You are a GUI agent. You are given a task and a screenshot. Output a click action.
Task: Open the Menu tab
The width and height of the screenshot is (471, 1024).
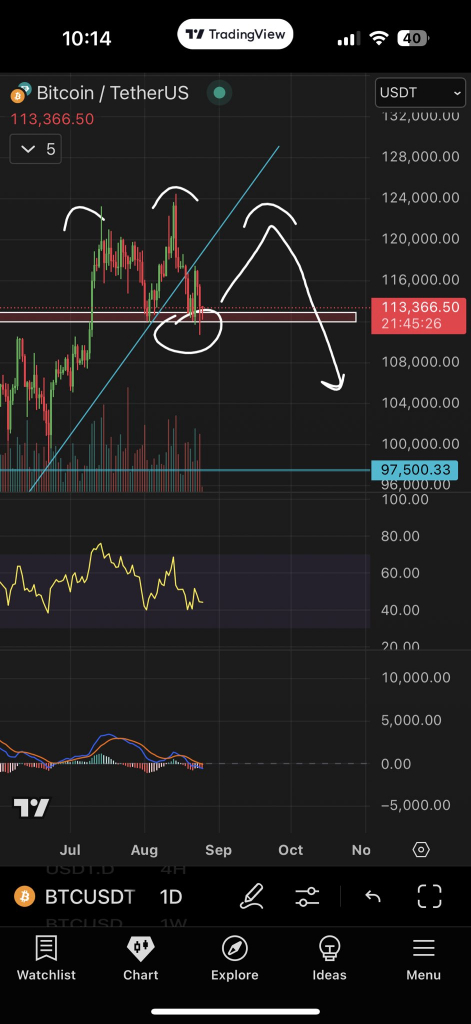click(423, 958)
